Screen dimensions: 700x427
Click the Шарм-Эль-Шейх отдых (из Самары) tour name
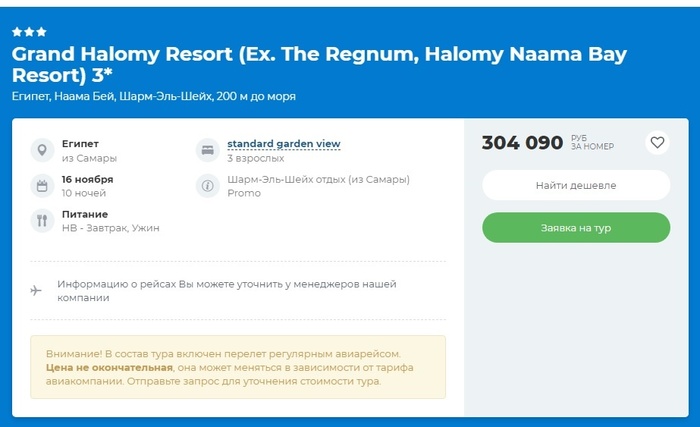coord(318,180)
